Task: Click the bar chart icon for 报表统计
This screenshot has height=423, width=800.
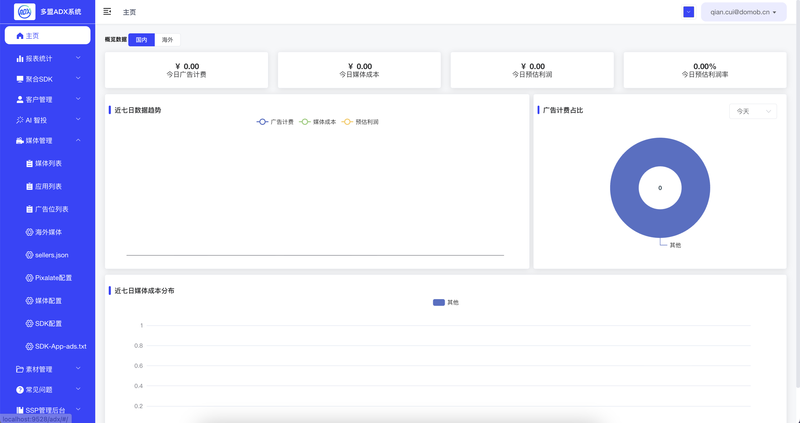Action: pyautogui.click(x=20, y=59)
